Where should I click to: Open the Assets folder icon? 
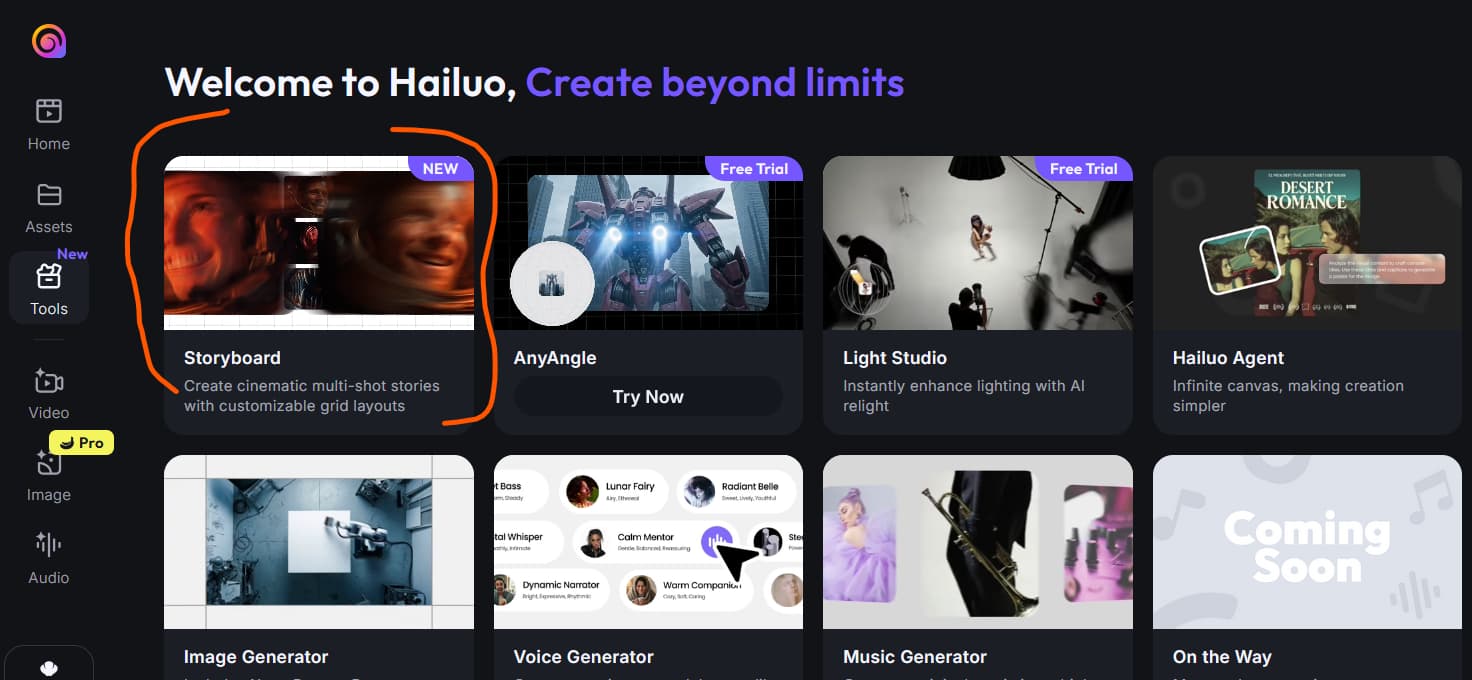[x=48, y=195]
